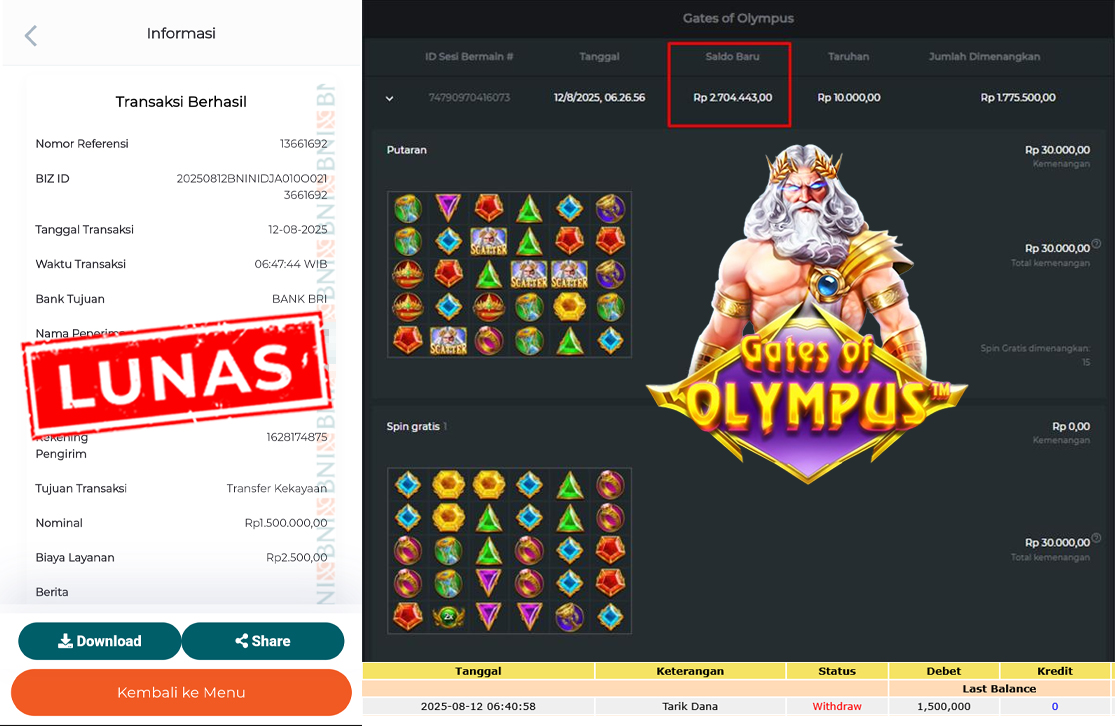Click the Saldo Baru column header
This screenshot has width=1115, height=726.
[x=732, y=56]
